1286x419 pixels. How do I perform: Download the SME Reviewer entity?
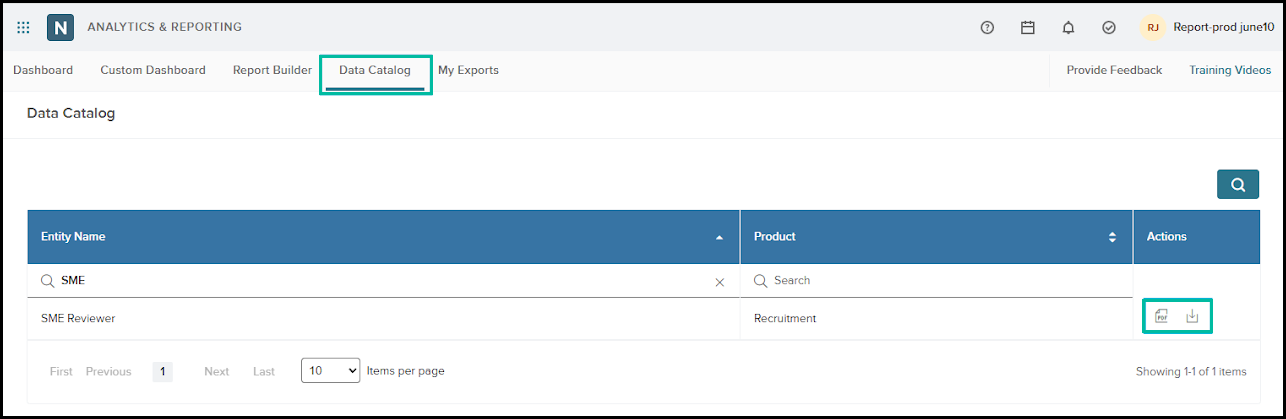[x=1192, y=316]
